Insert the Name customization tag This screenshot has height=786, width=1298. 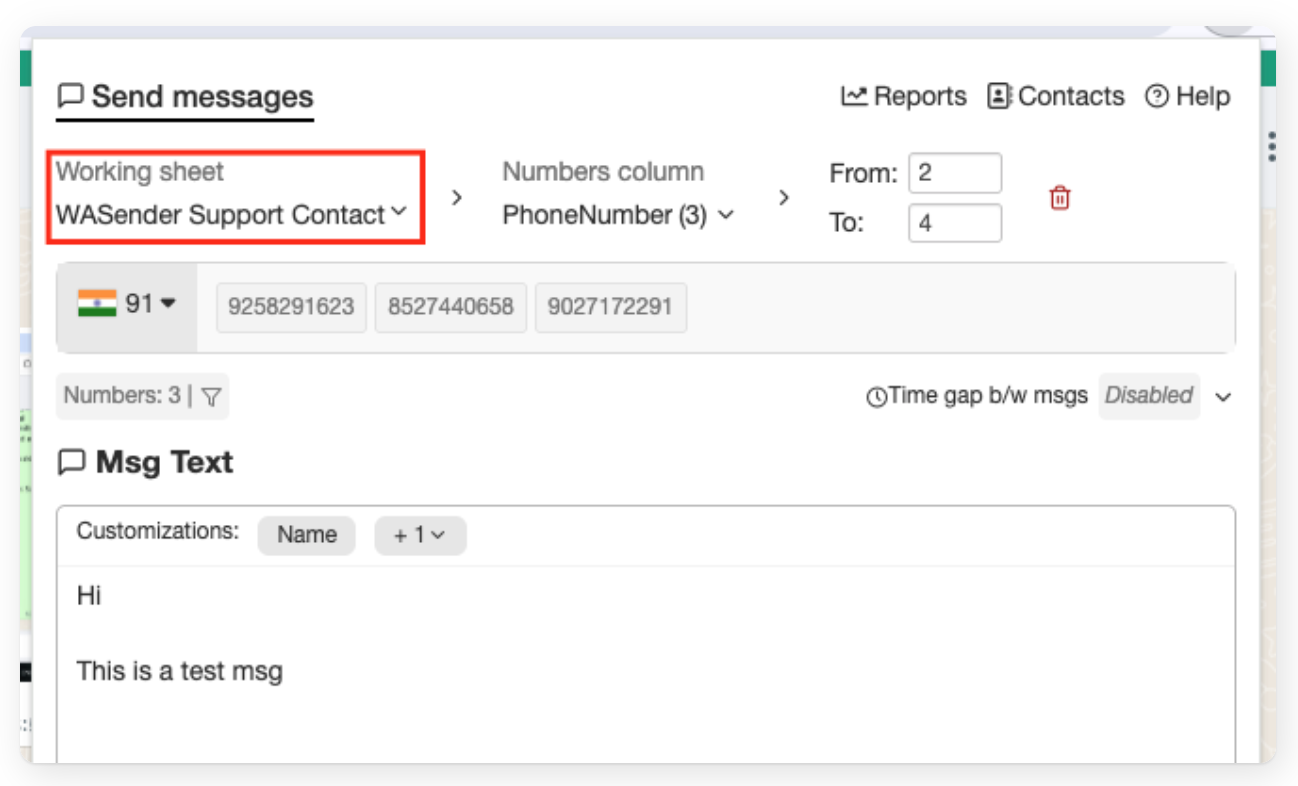[x=306, y=536]
